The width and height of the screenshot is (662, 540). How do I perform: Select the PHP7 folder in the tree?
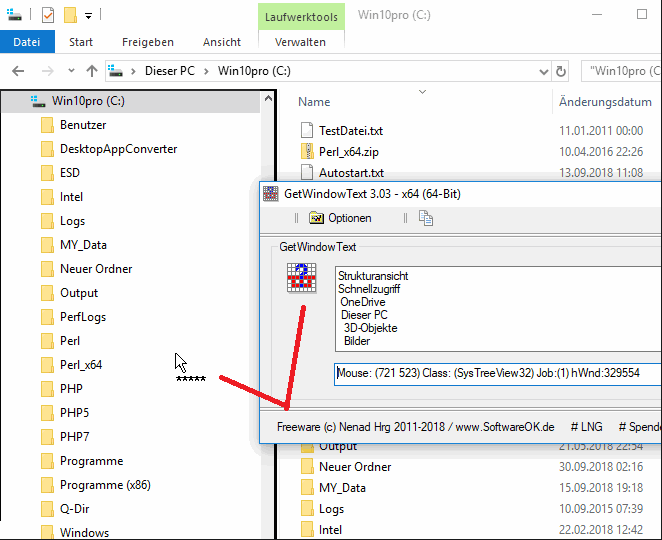click(x=74, y=437)
